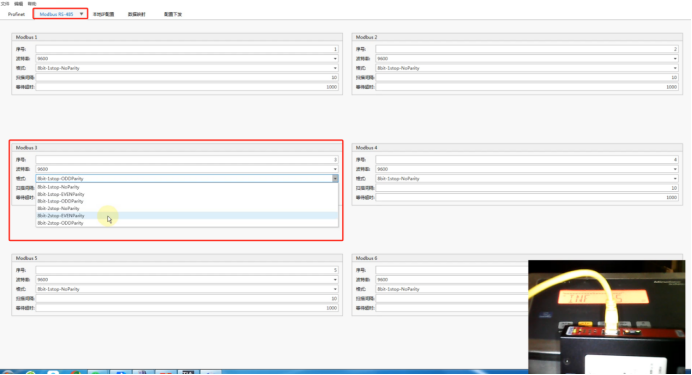Open the Modbus 3 baud rate dropdown
This screenshot has height=375, width=692.
coord(187,169)
